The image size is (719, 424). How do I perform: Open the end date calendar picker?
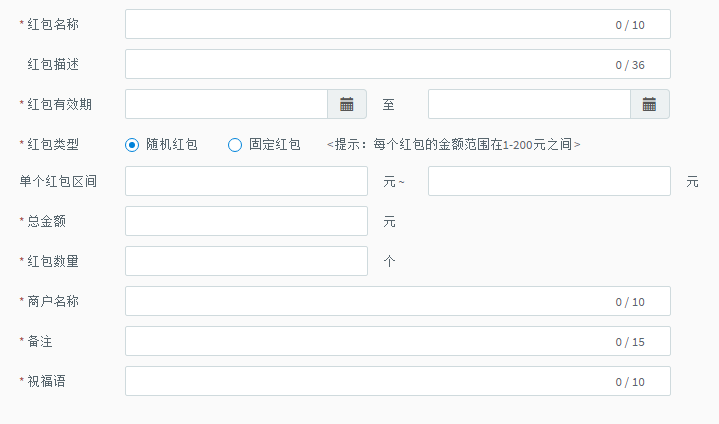[x=649, y=105]
